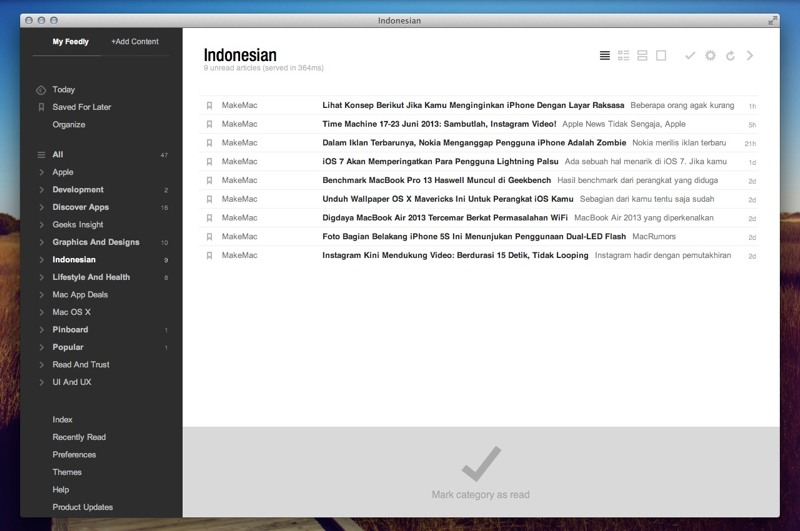The image size is (800, 531).
Task: Open article Time Machine 17-23 Juni 2013
Action: 439,124
